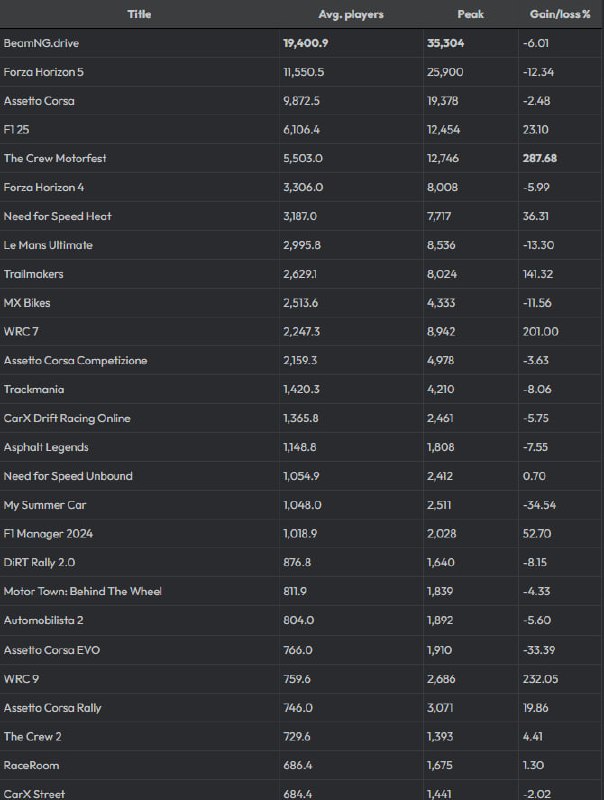Click The Crew 2 peak 1,393
Image resolution: width=604 pixels, height=800 pixels.
pyautogui.click(x=440, y=737)
